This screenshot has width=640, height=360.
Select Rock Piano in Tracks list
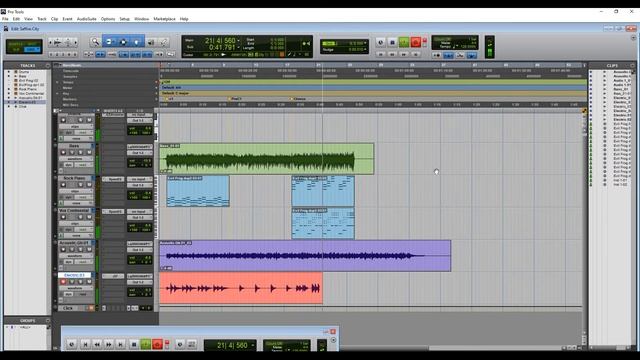point(28,89)
